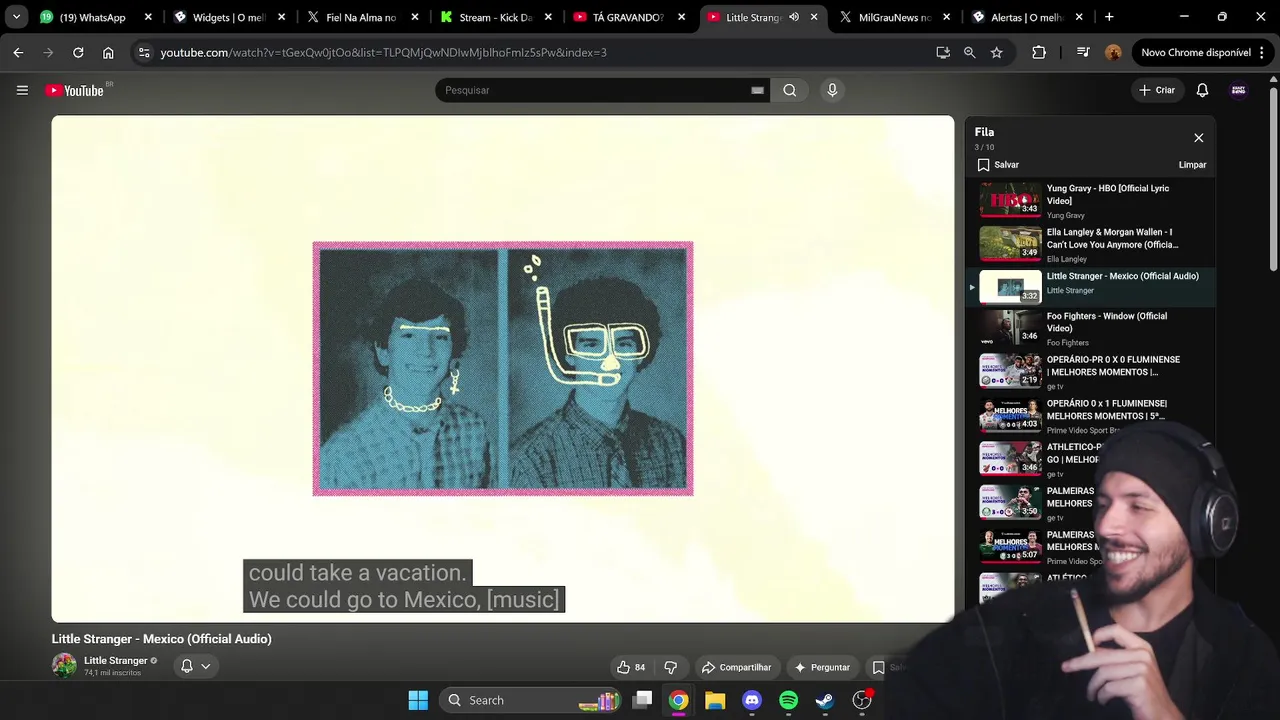Viewport: 1280px width, 720px height.
Task: Play Foo Fighters - Window queue item
Action: click(1090, 328)
